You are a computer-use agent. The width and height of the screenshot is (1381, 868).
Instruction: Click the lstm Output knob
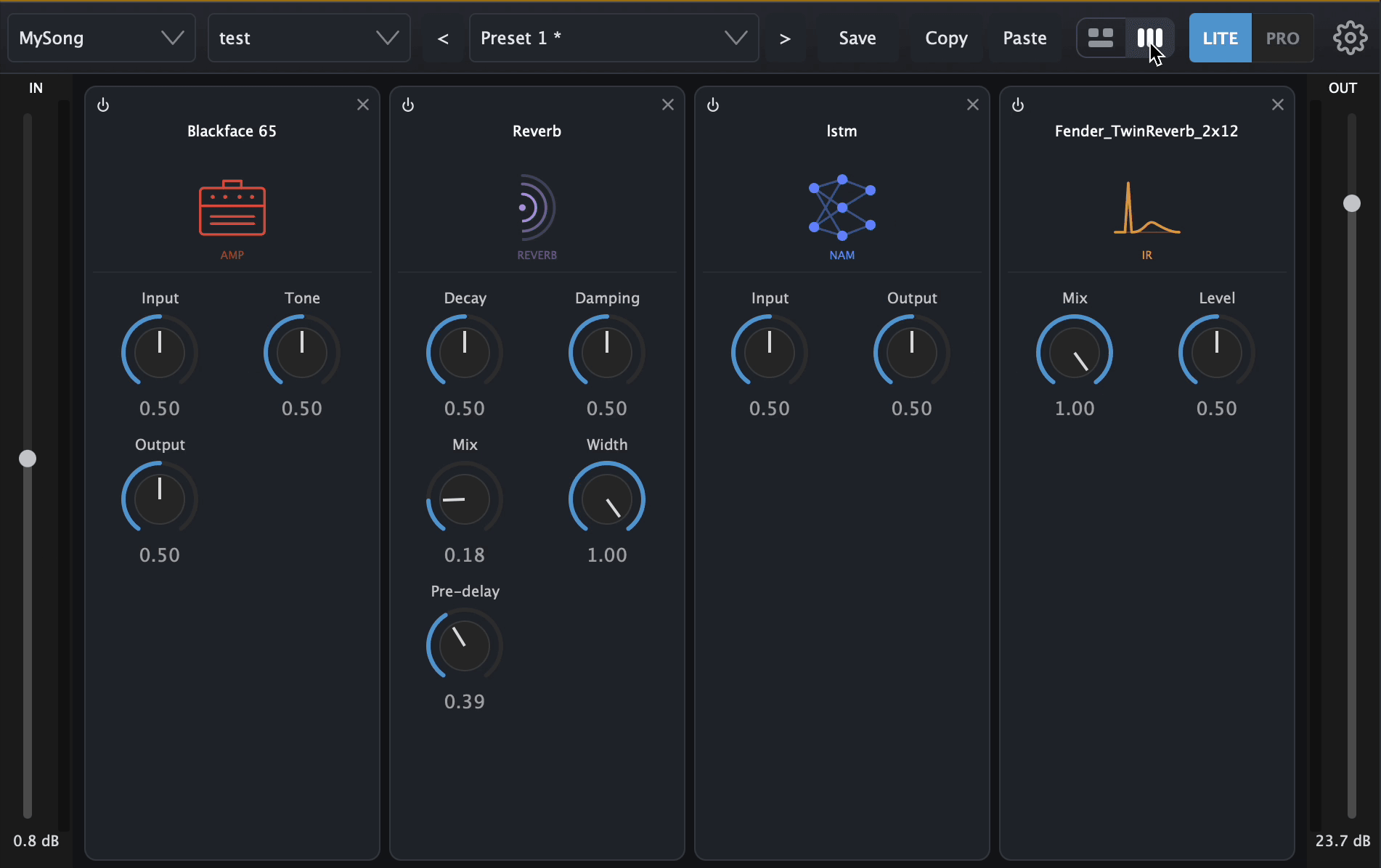(x=912, y=352)
